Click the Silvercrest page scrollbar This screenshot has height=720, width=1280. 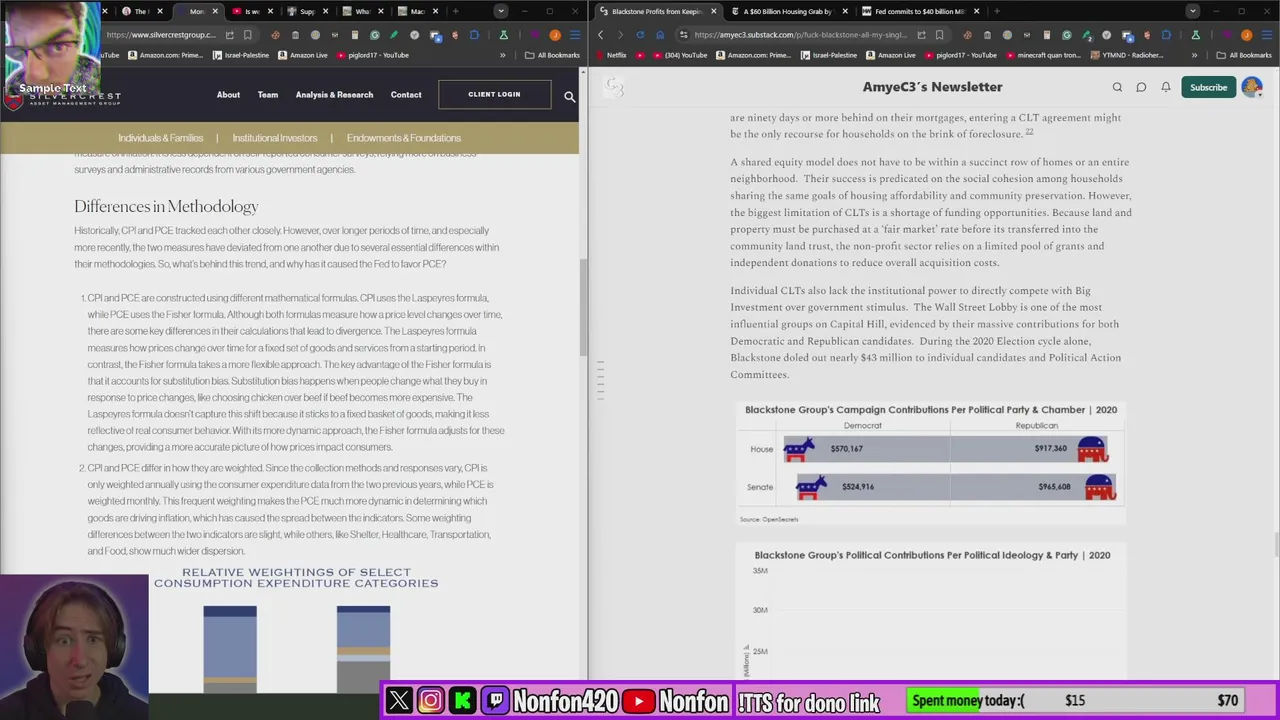[583, 308]
